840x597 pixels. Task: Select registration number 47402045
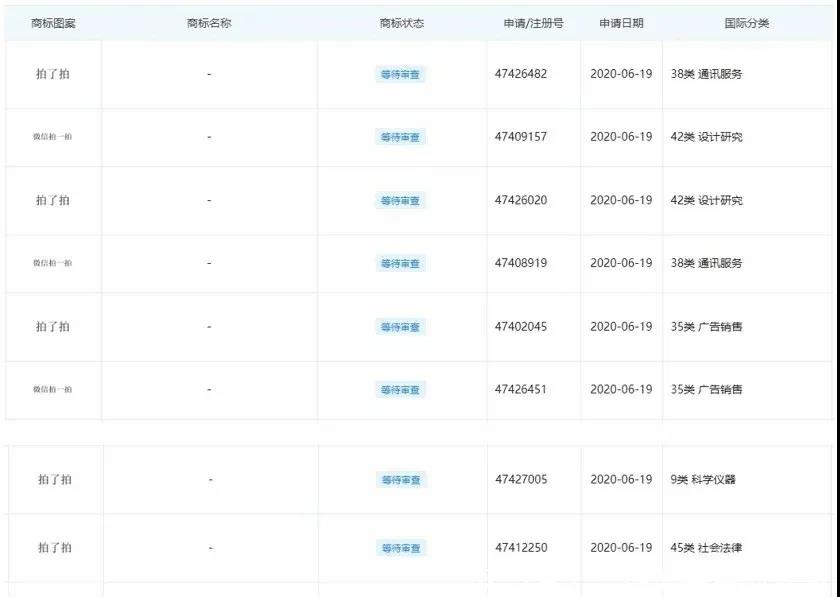[x=521, y=326]
